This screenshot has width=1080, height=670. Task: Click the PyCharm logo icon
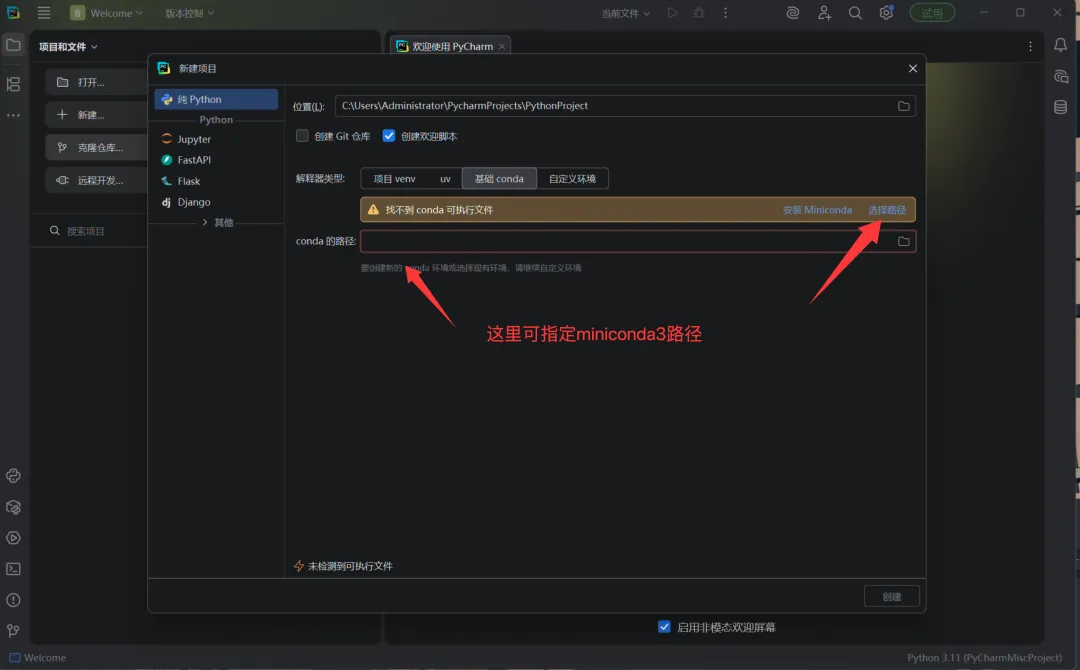(x=13, y=13)
